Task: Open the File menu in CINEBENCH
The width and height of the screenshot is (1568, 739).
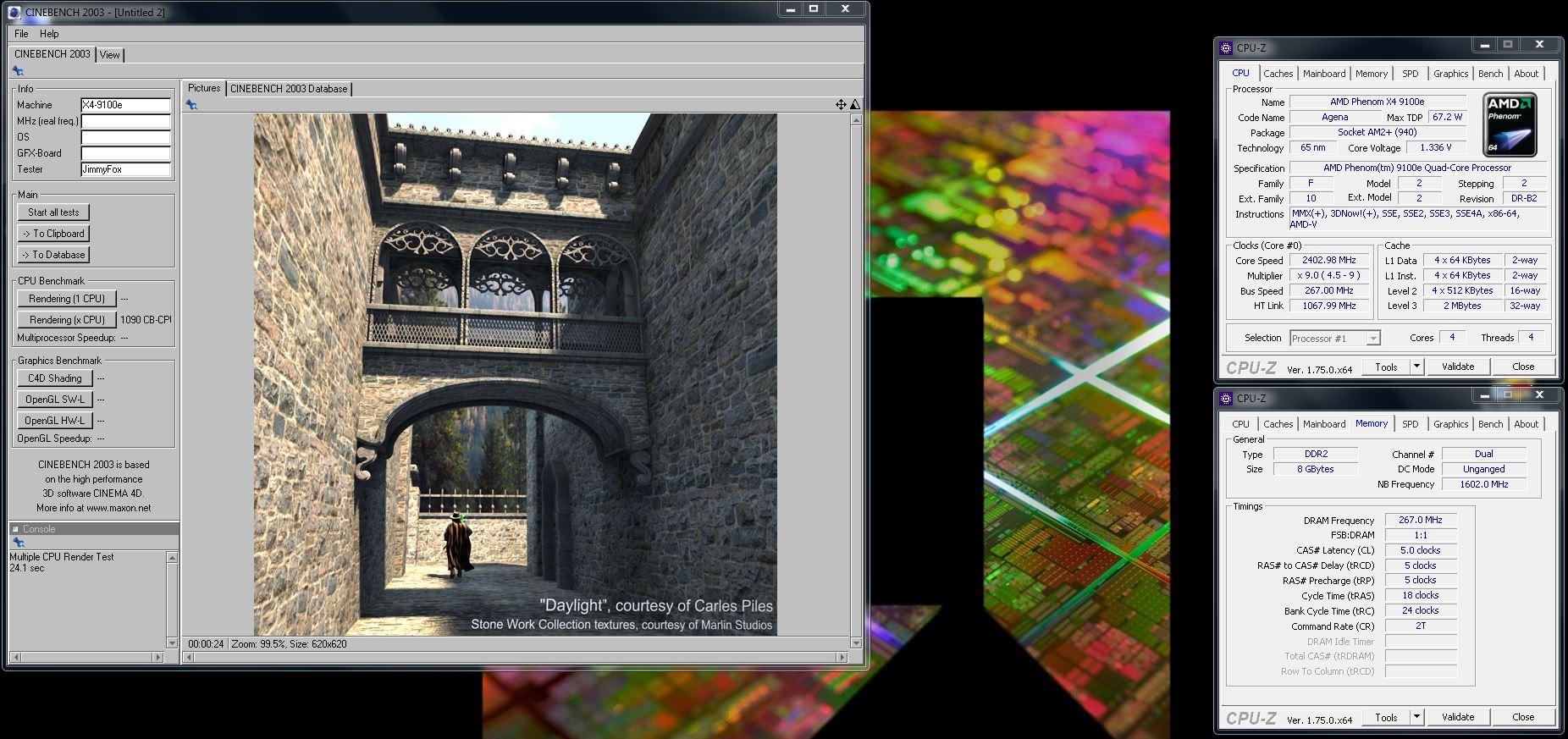Action: [21, 34]
